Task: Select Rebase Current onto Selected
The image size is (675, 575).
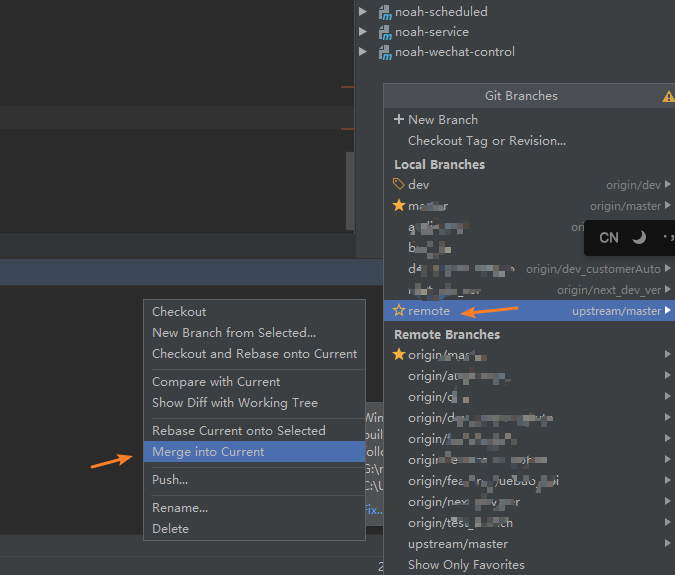Action: [x=254, y=431]
